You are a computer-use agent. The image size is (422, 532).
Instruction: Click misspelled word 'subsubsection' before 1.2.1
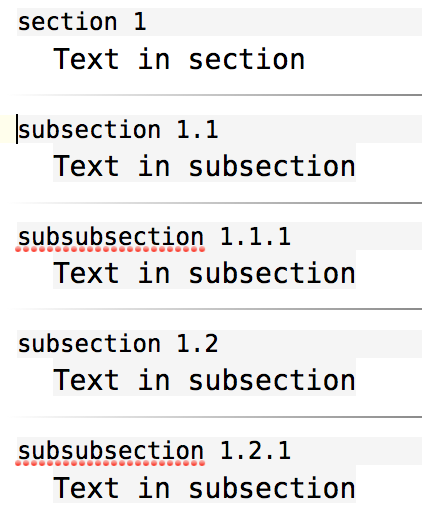pos(111,451)
